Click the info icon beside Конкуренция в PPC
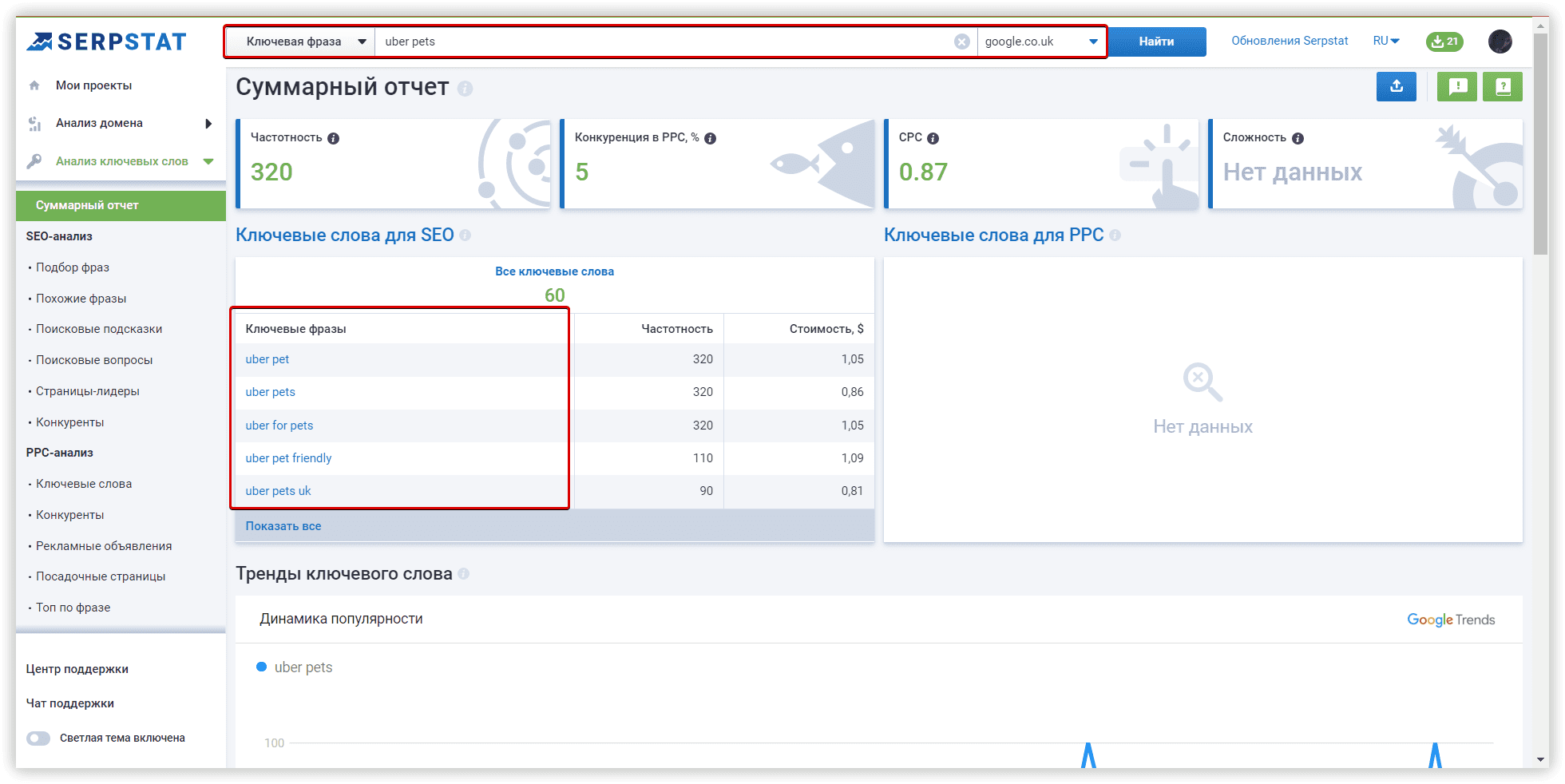The height and width of the screenshot is (784, 1565). point(710,138)
